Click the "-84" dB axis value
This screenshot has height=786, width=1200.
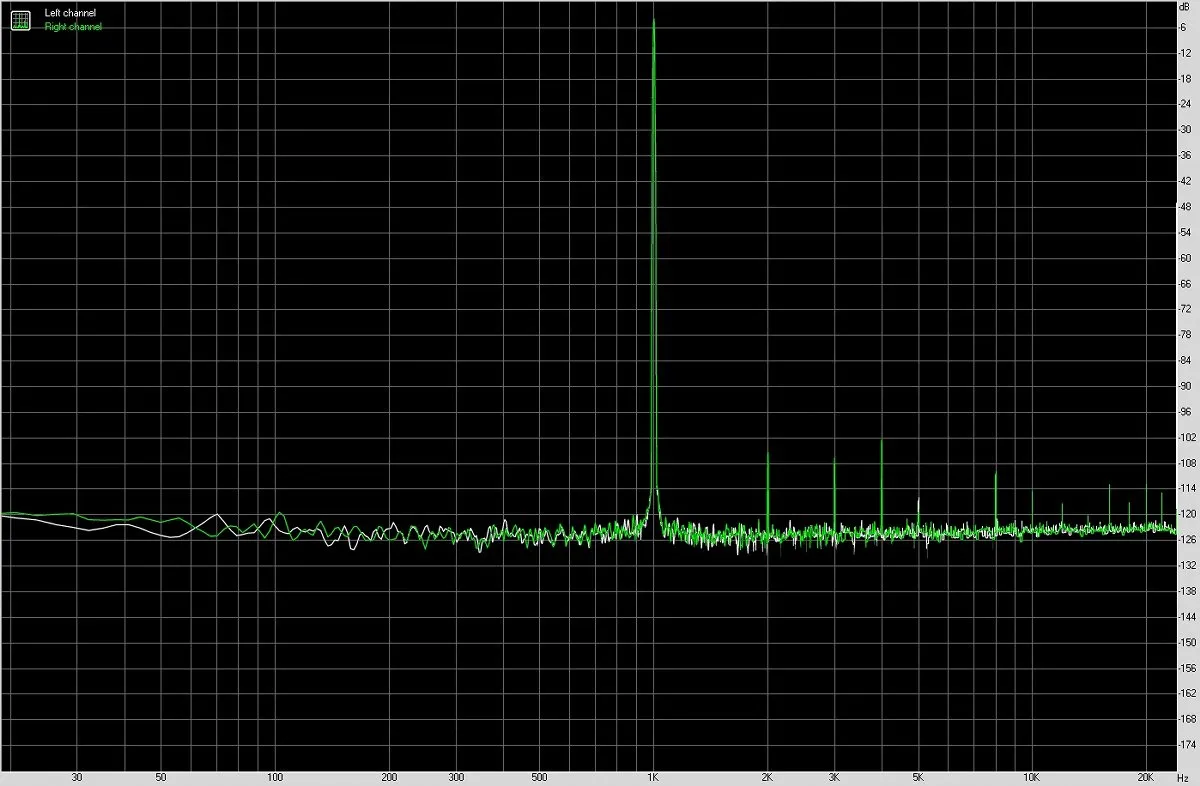[1186, 360]
